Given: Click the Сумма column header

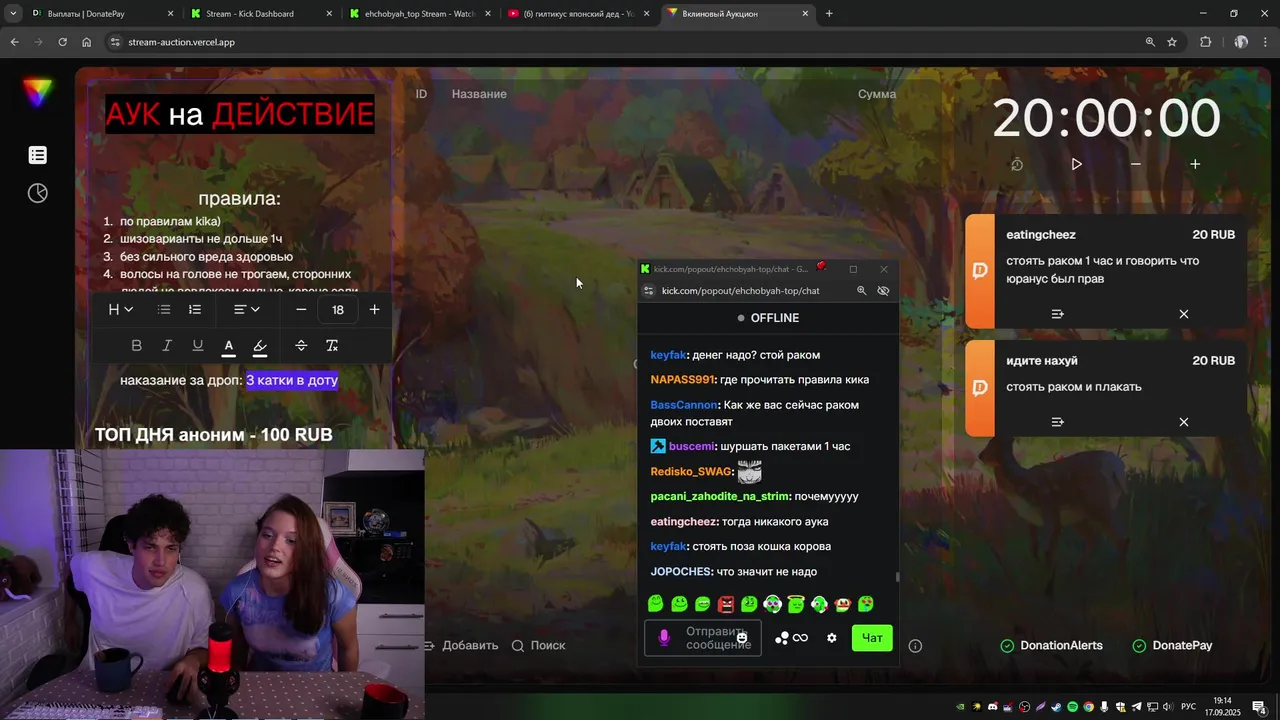Looking at the screenshot, I should pos(877,94).
